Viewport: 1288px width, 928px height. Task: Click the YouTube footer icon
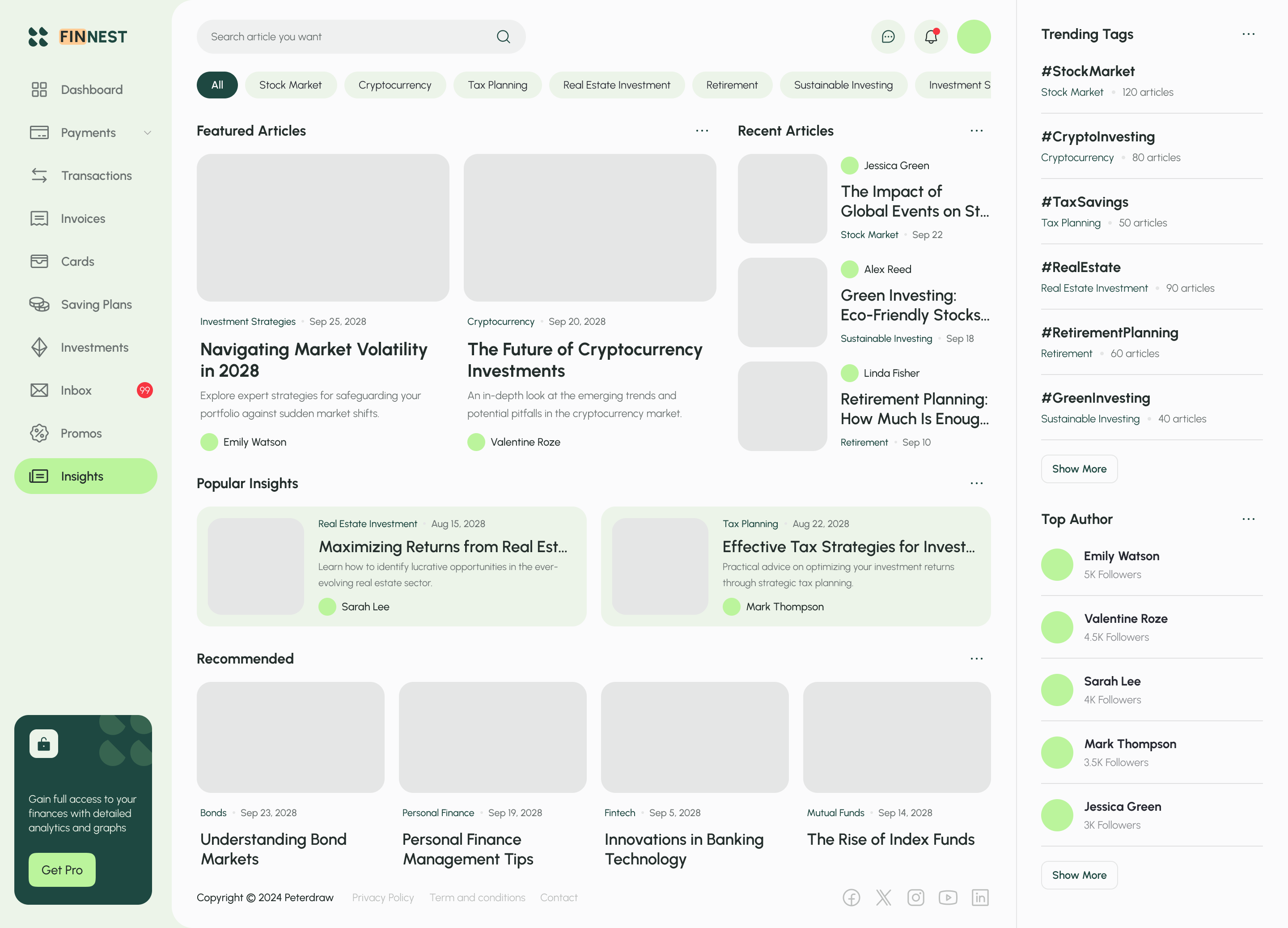(x=948, y=897)
